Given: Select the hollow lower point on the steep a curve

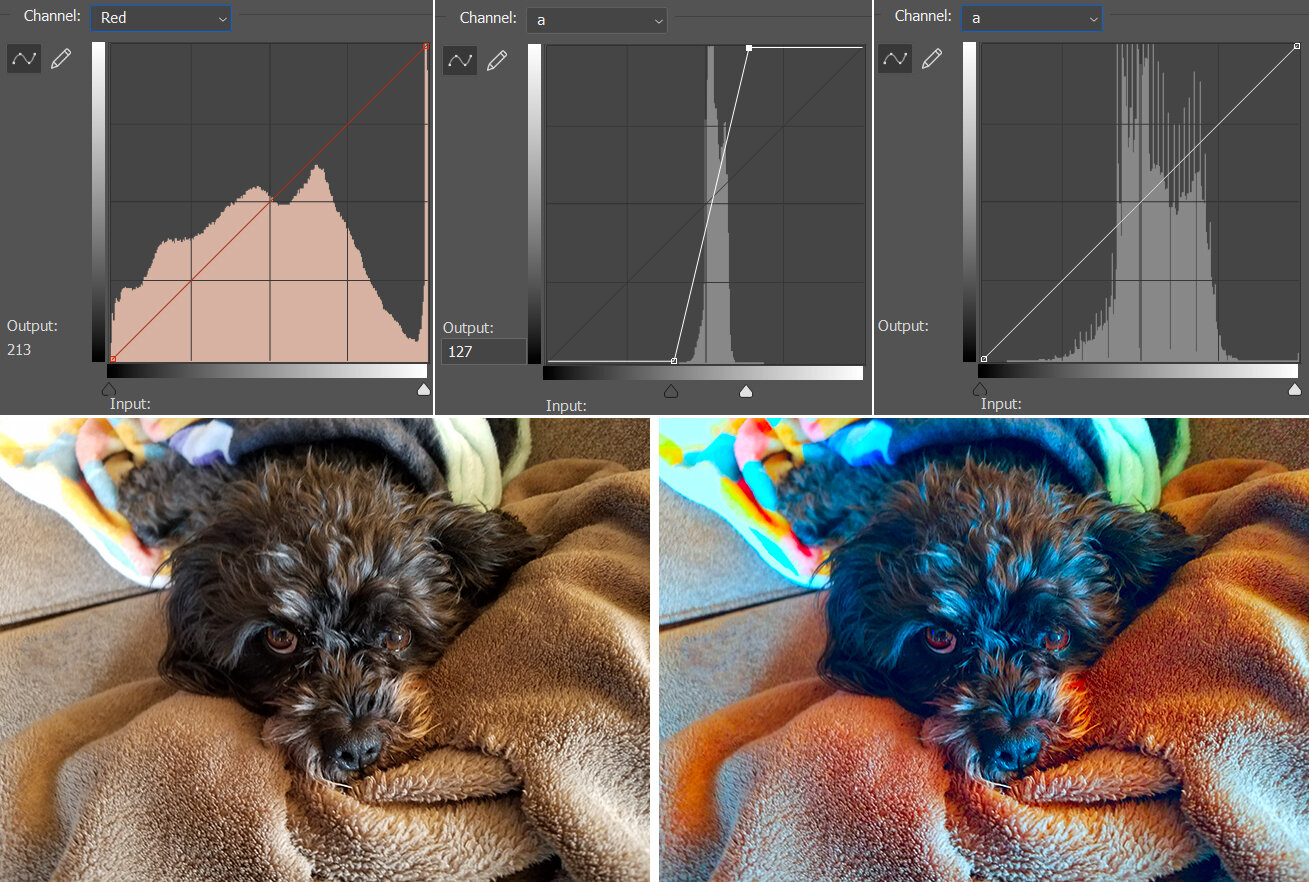Looking at the screenshot, I should pyautogui.click(x=674, y=360).
